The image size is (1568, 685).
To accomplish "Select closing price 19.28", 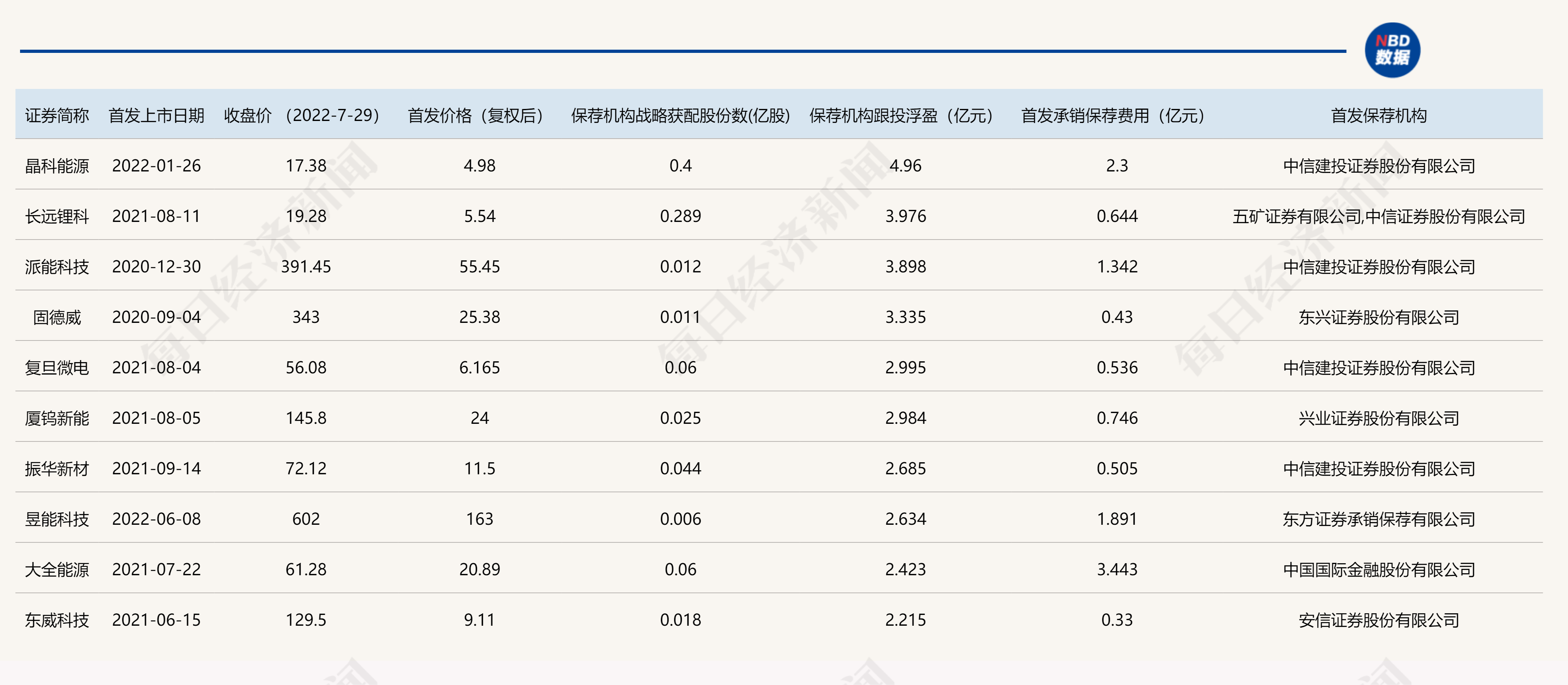I will pyautogui.click(x=306, y=217).
